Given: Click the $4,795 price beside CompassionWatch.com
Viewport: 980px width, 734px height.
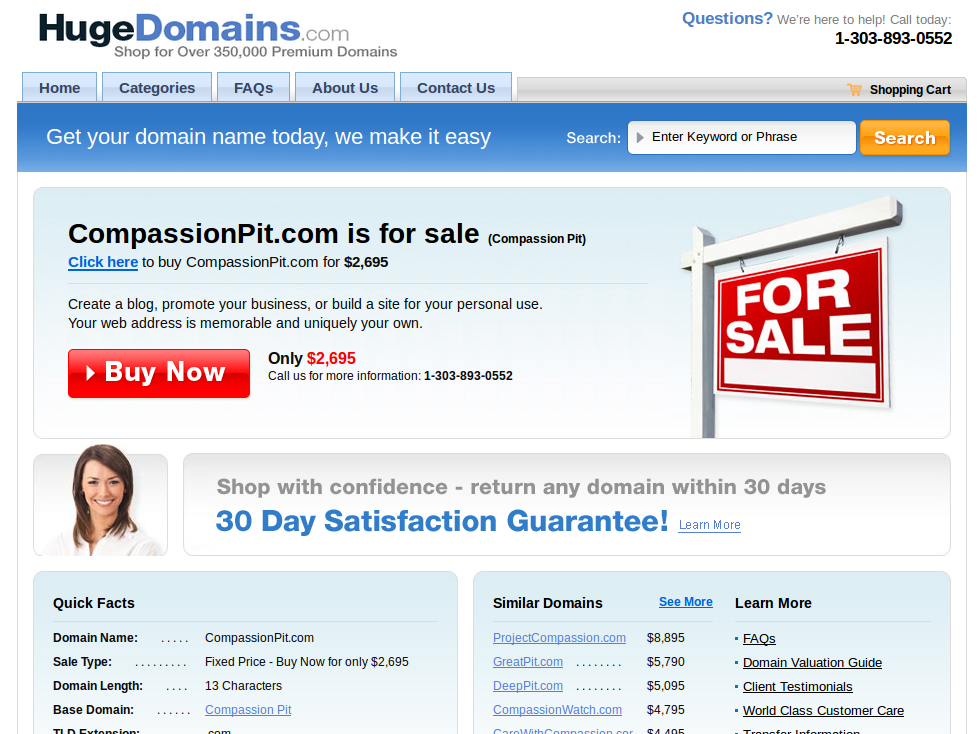Looking at the screenshot, I should [666, 710].
